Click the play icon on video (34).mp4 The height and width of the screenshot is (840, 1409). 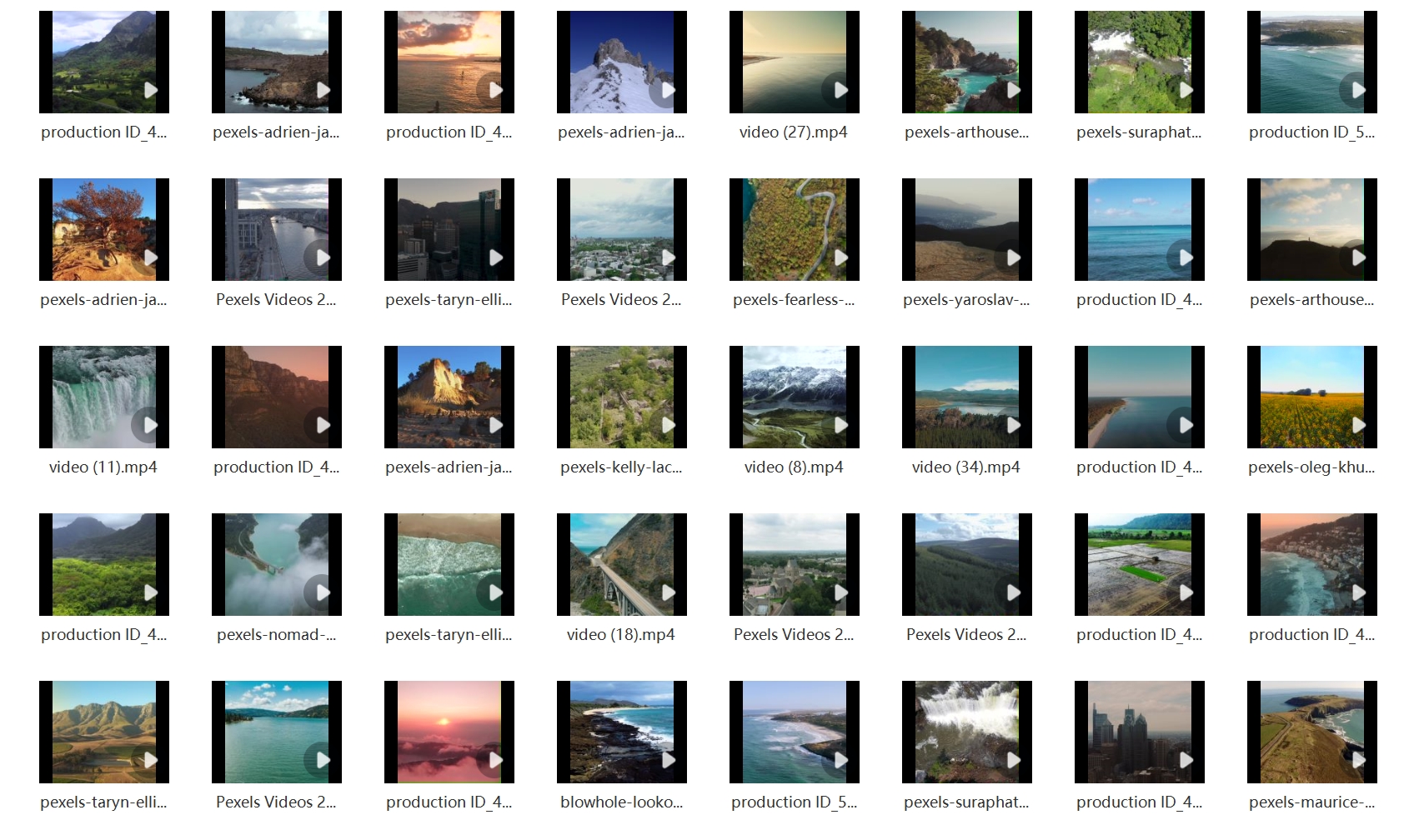[x=1012, y=425]
